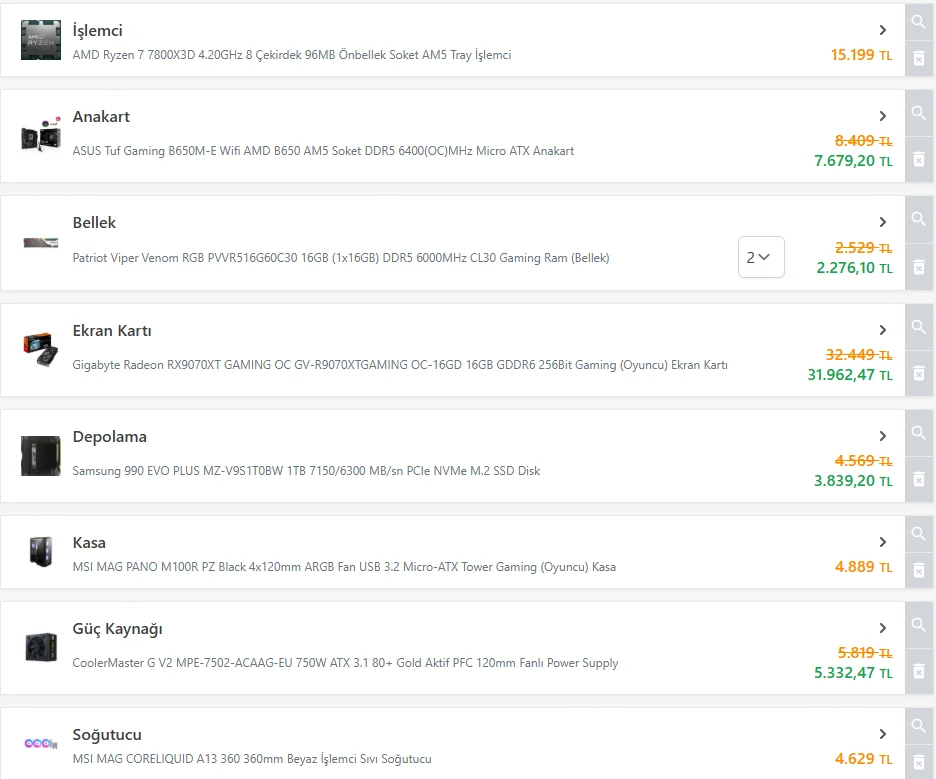Click the Soğutucu category heading
This screenshot has width=936, height=779.
coord(107,735)
